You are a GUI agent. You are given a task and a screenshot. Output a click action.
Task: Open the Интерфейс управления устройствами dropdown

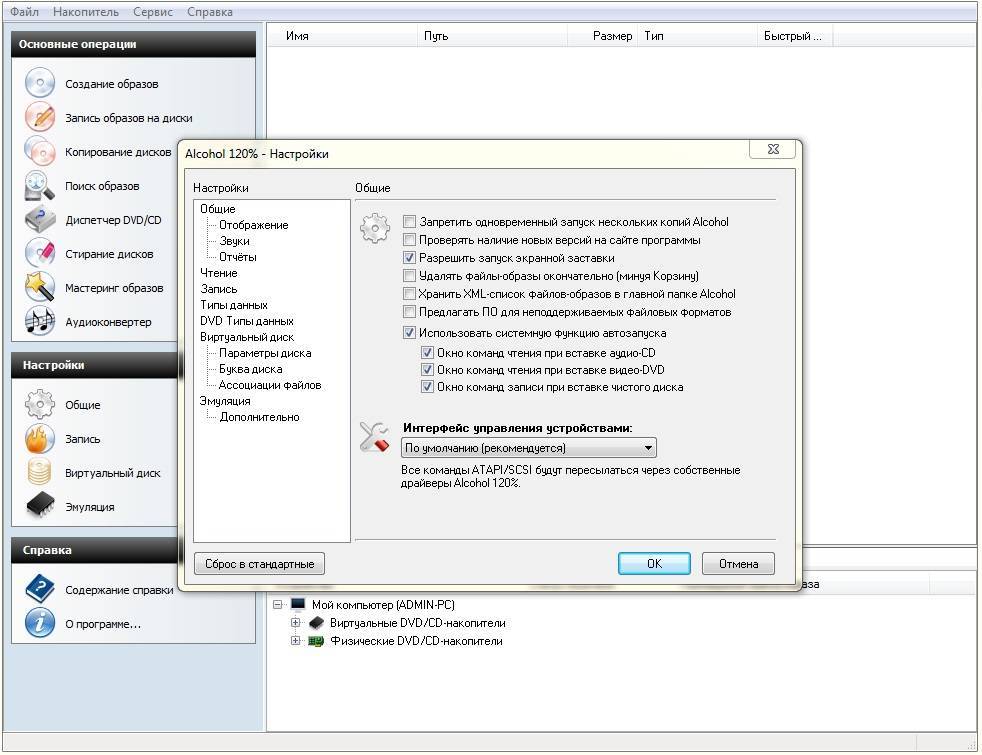[529, 448]
